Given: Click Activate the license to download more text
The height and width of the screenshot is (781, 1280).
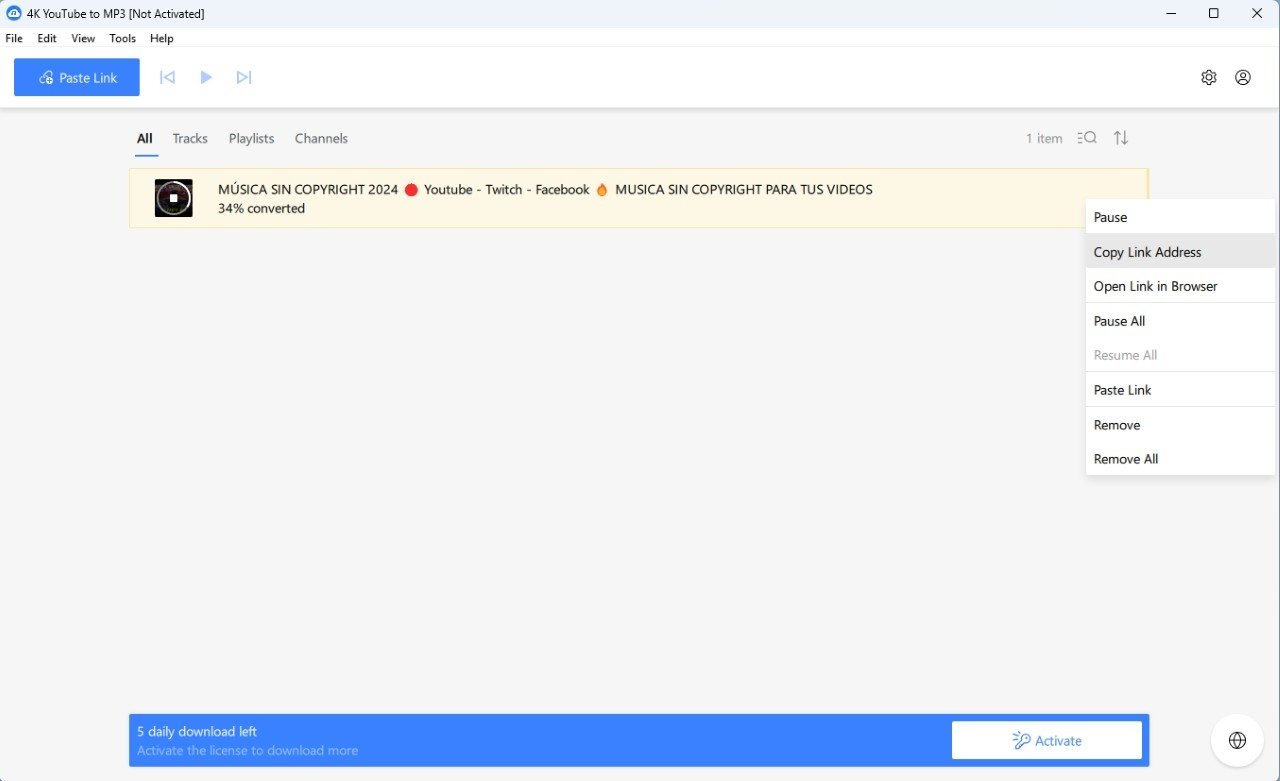Looking at the screenshot, I should [247, 750].
